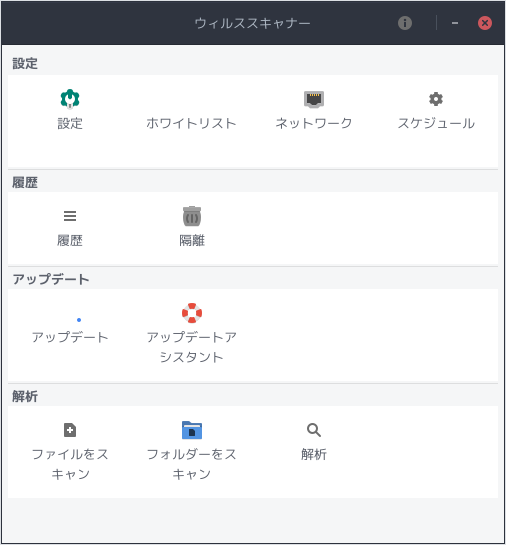The height and width of the screenshot is (545, 506).
Task: Click the アップデートアシスタント text label
Action: pyautogui.click(x=192, y=347)
